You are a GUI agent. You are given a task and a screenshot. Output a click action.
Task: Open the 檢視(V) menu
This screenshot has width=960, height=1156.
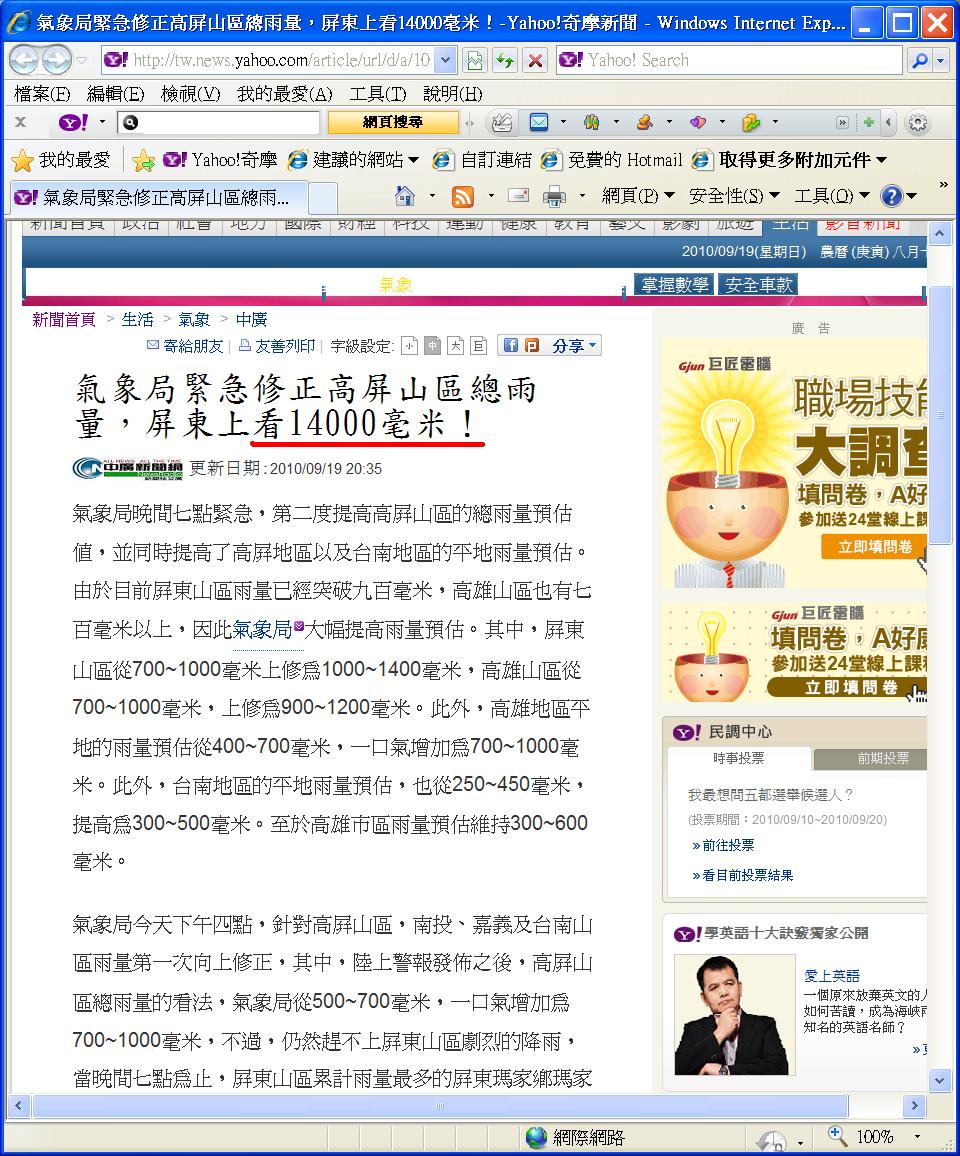[x=191, y=94]
